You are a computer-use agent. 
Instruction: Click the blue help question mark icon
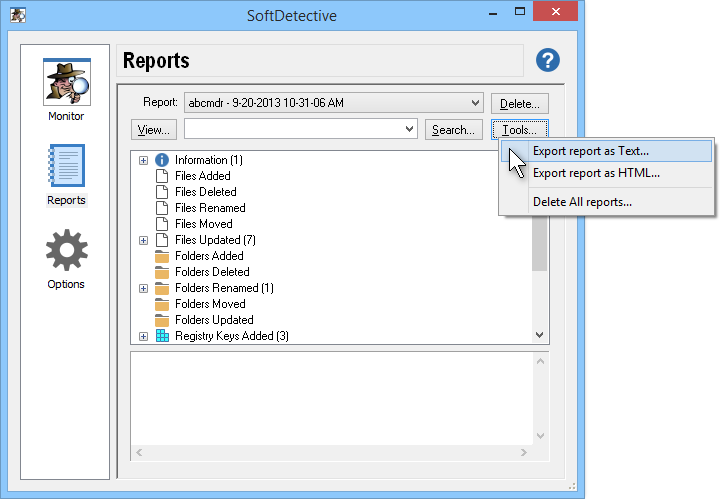pos(547,60)
